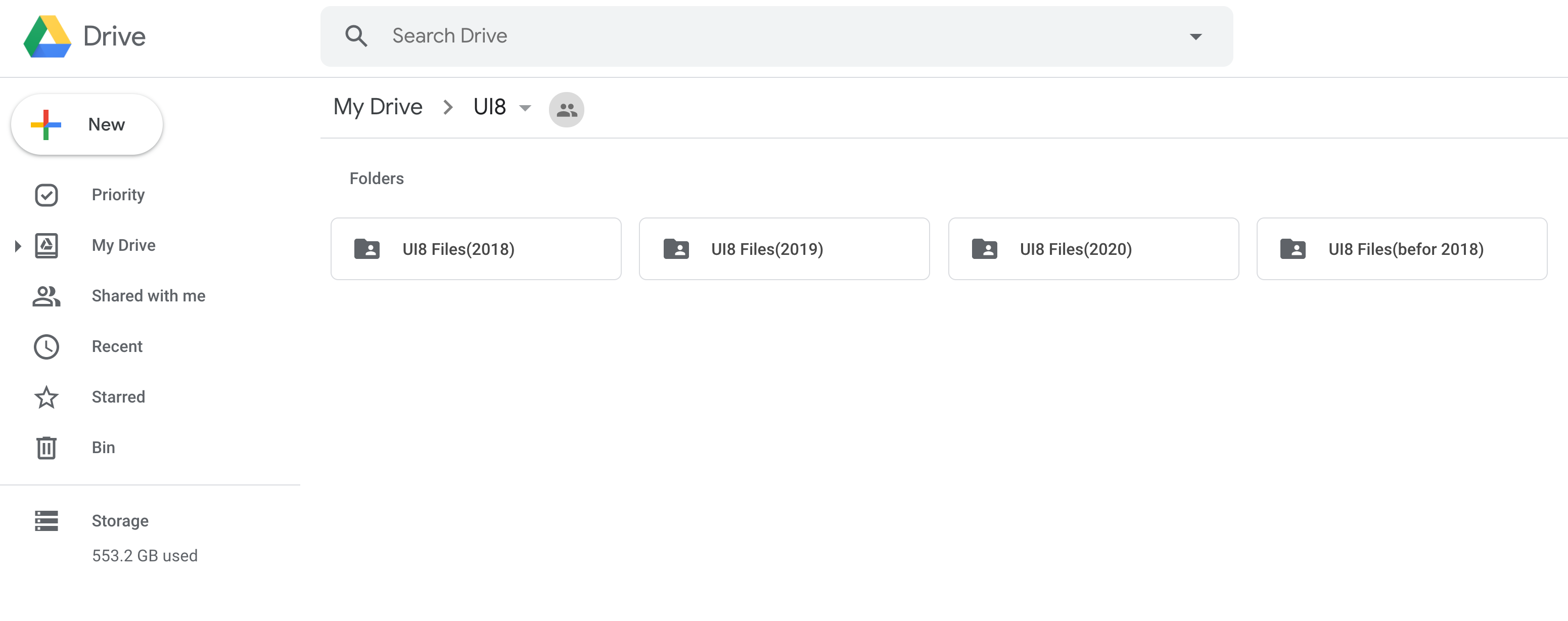Click the Storage stack icon
The image size is (1568, 621).
pyautogui.click(x=47, y=520)
